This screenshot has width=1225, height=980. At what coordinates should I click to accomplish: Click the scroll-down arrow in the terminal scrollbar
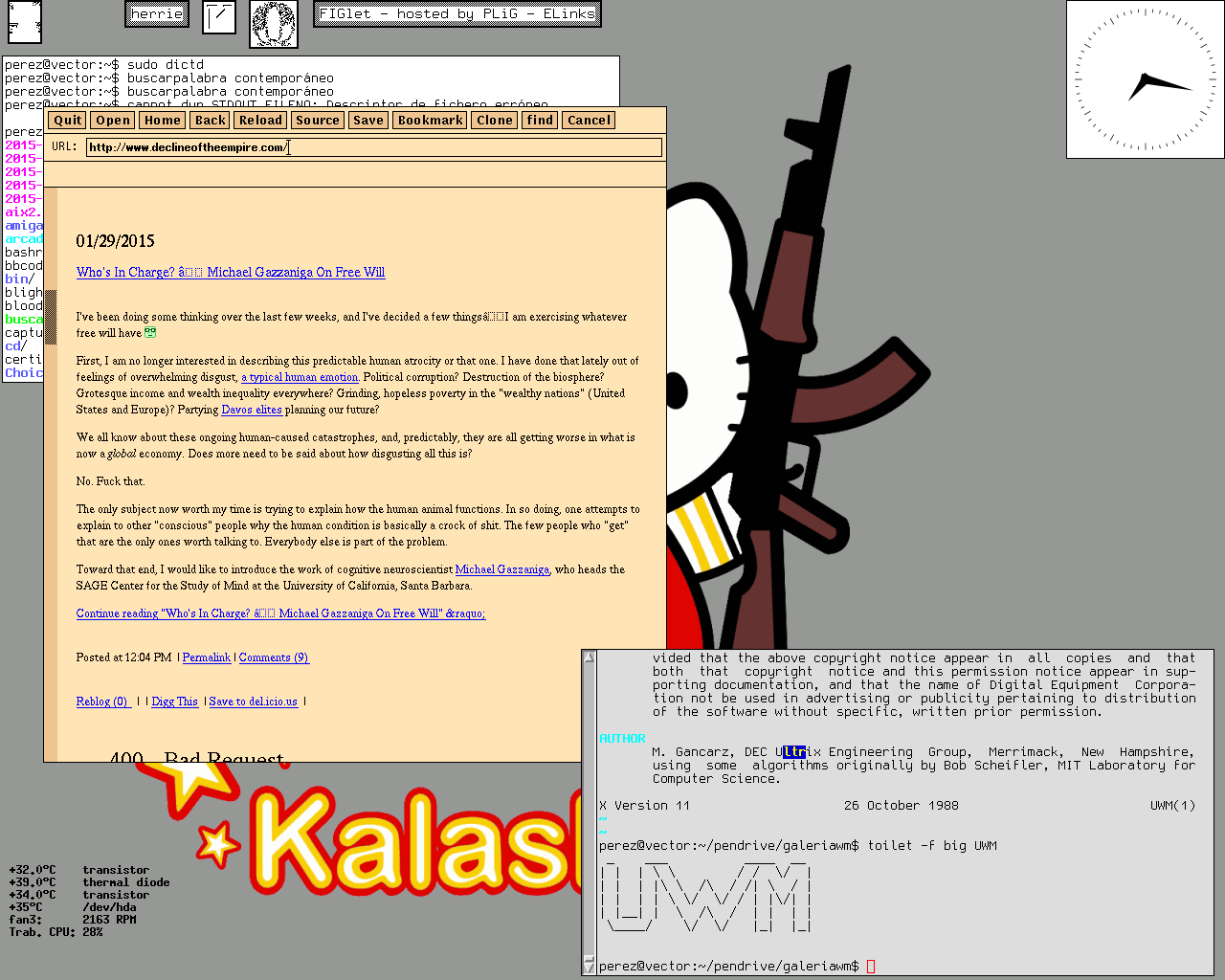590,966
